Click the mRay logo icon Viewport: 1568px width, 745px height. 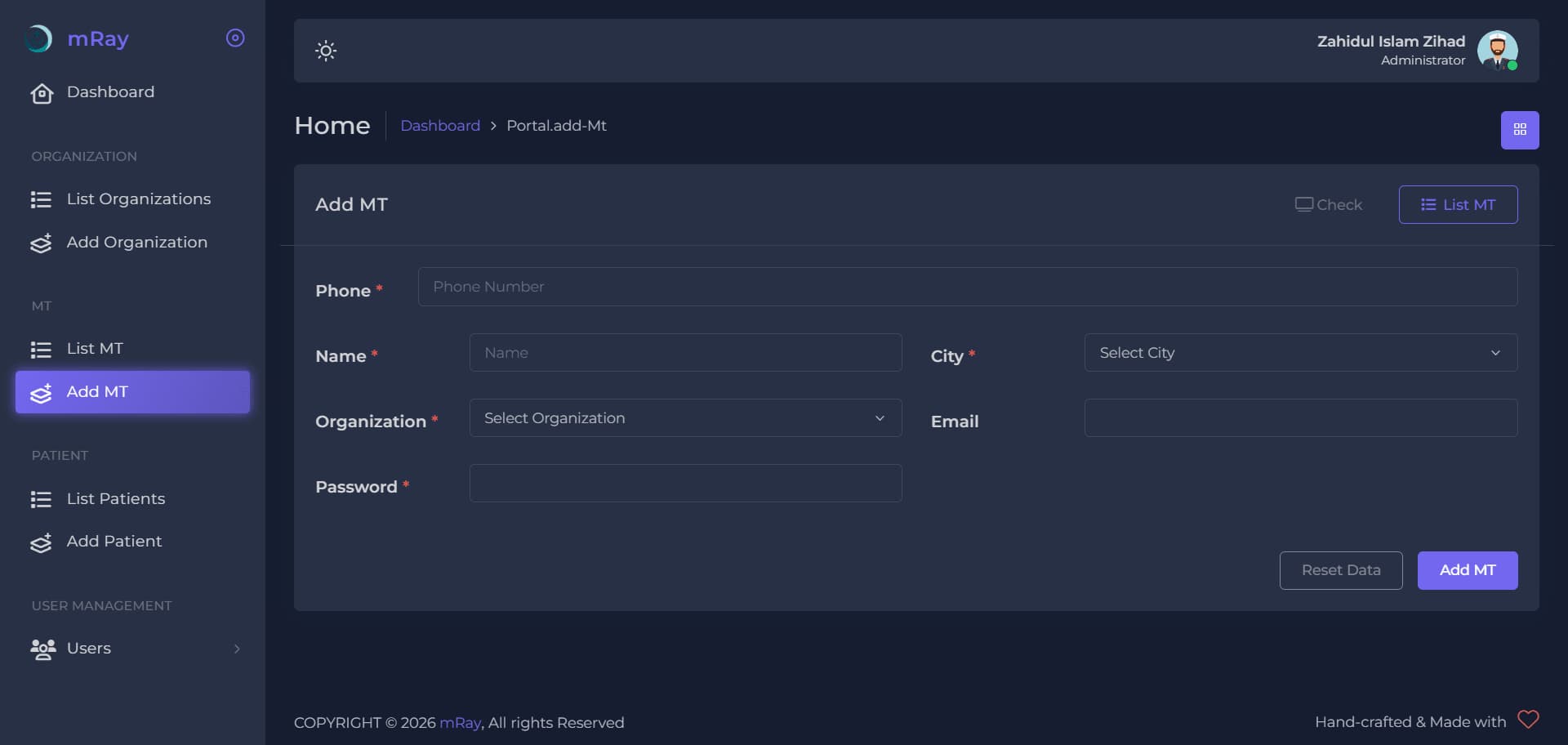(38, 38)
